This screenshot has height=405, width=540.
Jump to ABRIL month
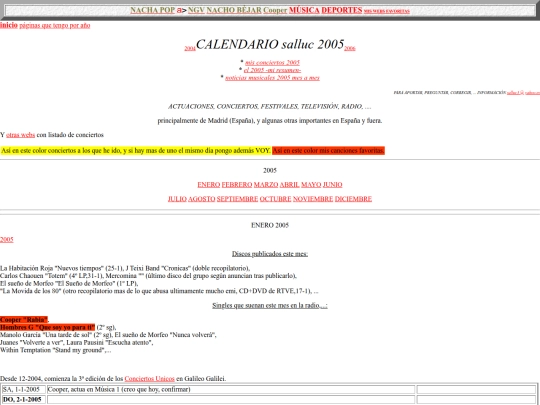[289, 185]
